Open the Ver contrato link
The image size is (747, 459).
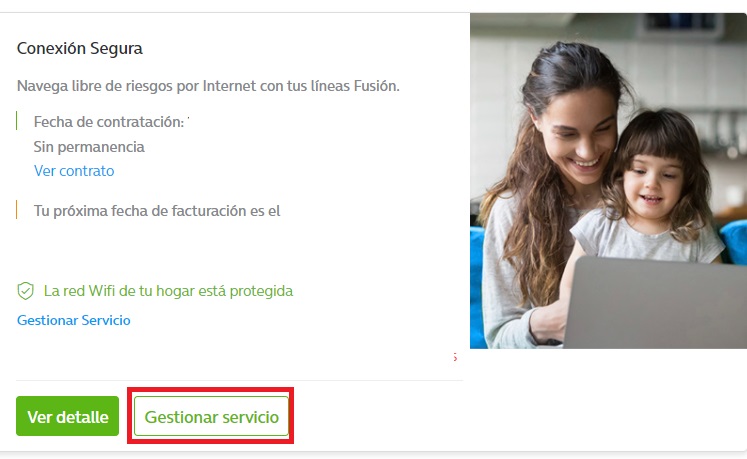(x=74, y=171)
